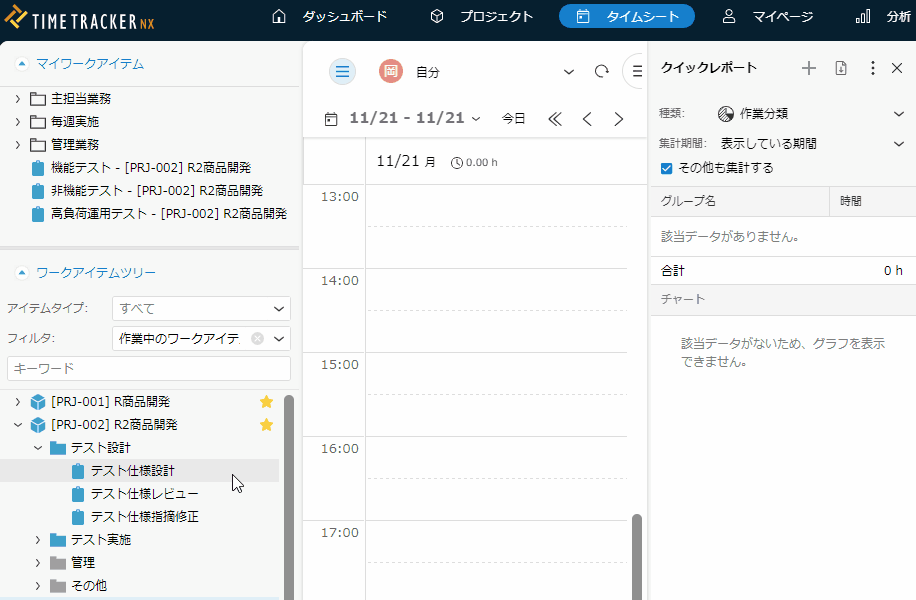Collapse the マイワークアイテム section
This screenshot has width=916, height=600.
[x=21, y=64]
